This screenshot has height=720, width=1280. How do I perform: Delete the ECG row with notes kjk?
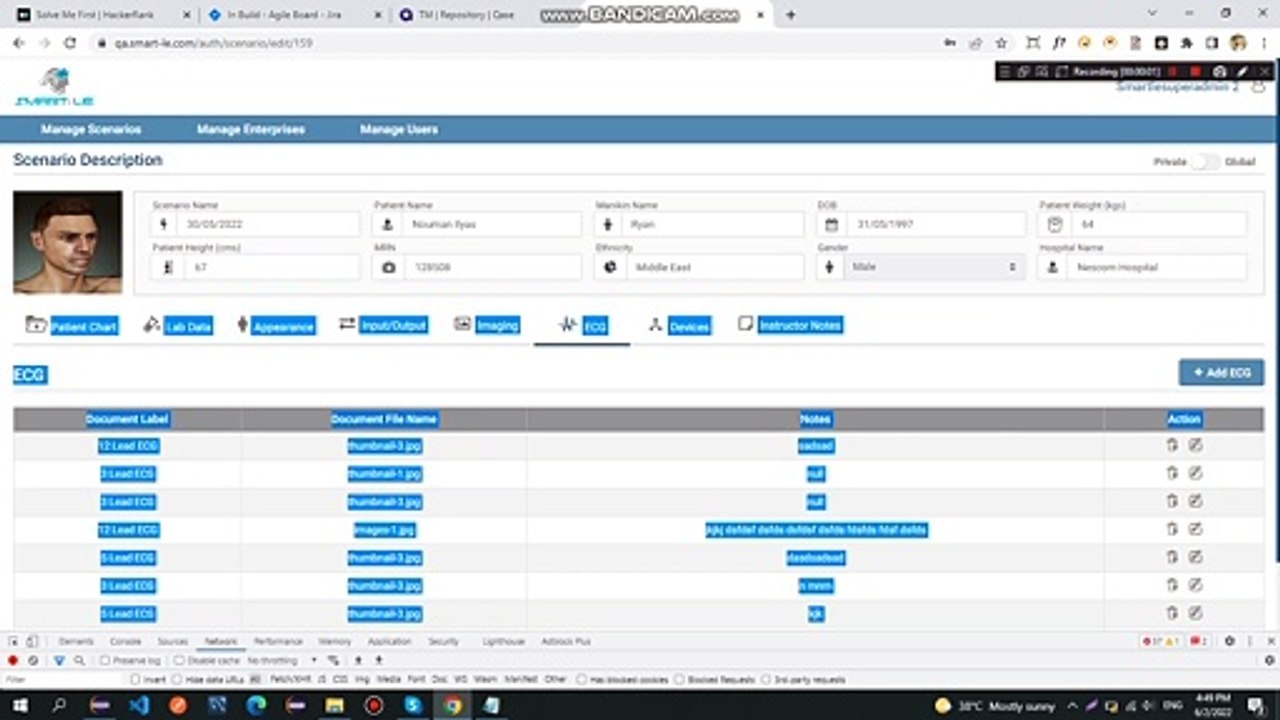point(1172,613)
